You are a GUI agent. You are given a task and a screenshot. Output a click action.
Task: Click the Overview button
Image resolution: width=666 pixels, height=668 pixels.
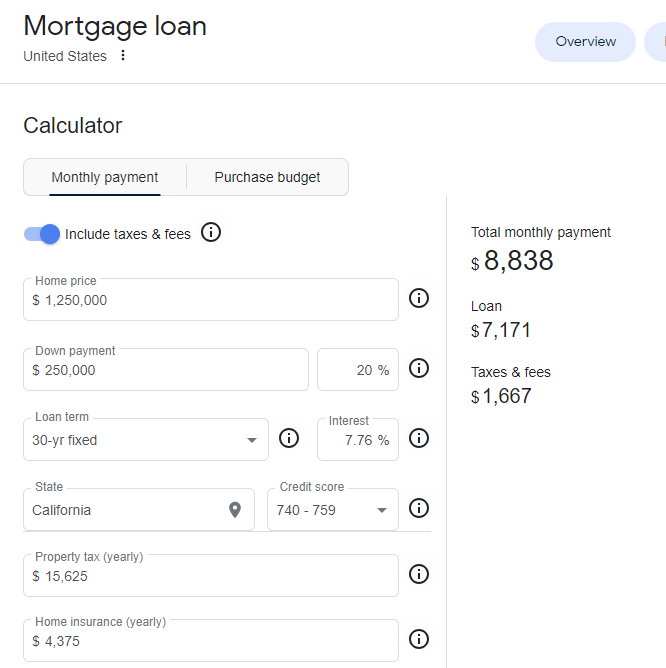coord(585,42)
